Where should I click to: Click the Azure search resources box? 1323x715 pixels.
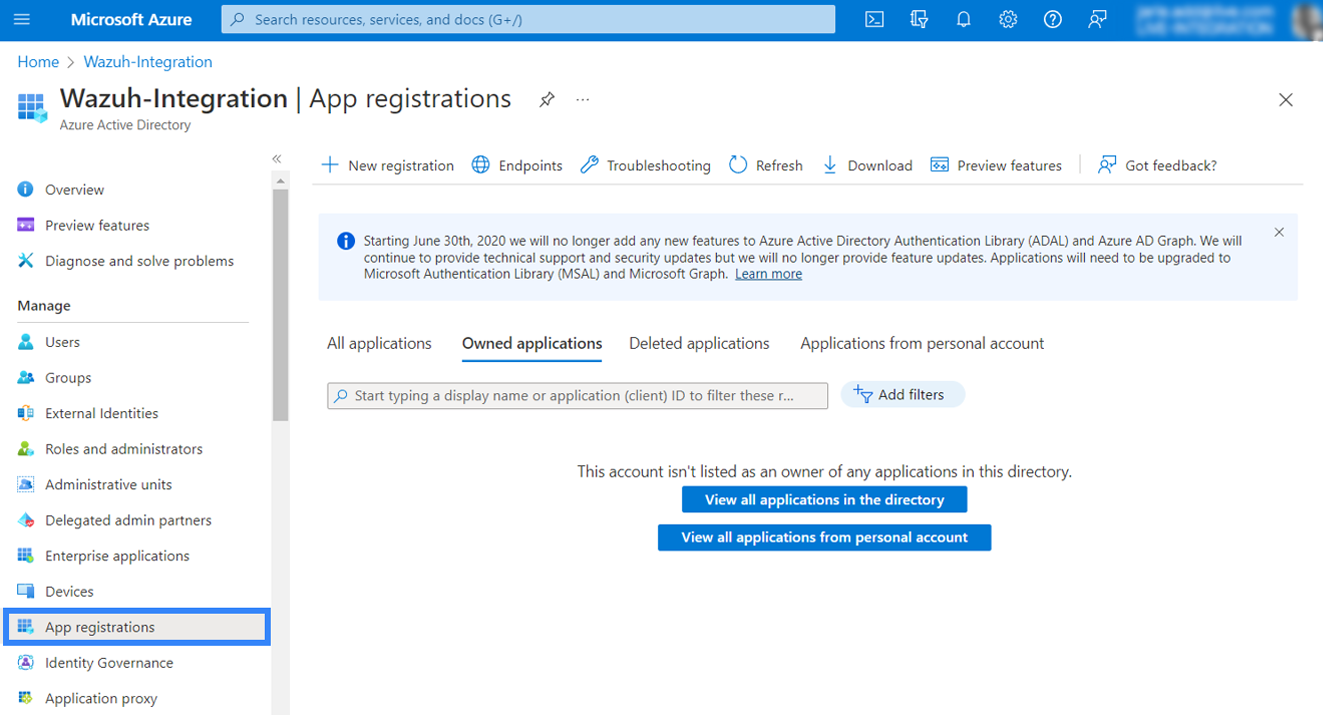click(x=528, y=19)
